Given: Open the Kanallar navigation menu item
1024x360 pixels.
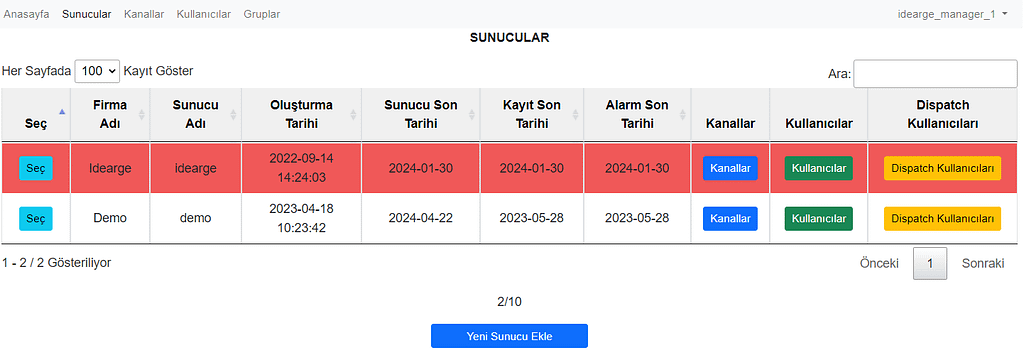Looking at the screenshot, I should 144,14.
